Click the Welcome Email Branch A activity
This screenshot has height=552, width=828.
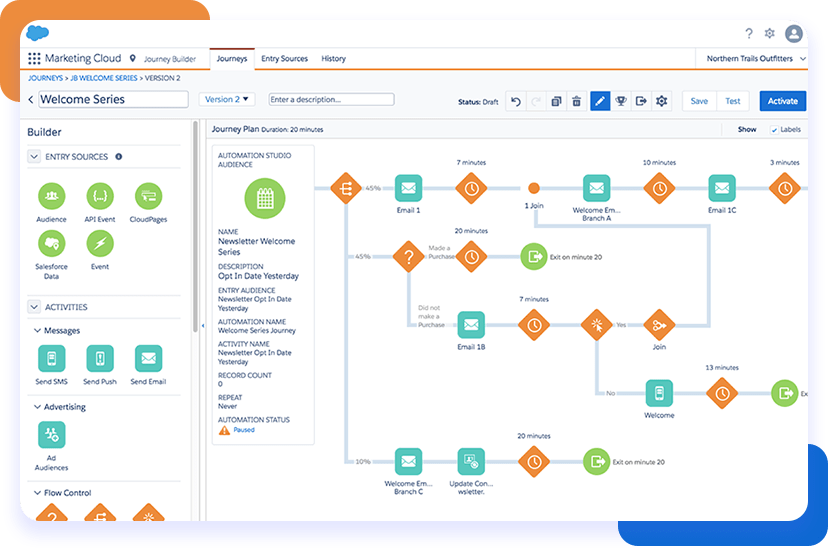pyautogui.click(x=597, y=188)
